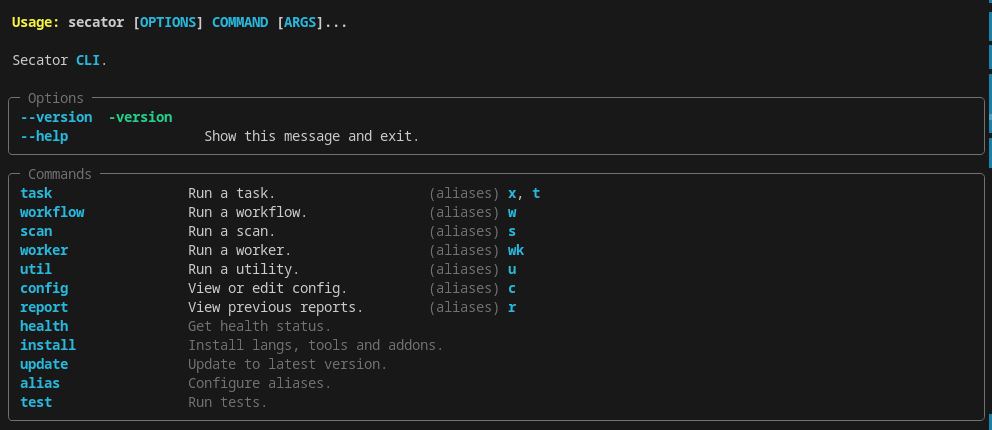Click the 'wk' alias for worker
992x430 pixels.
pyautogui.click(x=516, y=250)
